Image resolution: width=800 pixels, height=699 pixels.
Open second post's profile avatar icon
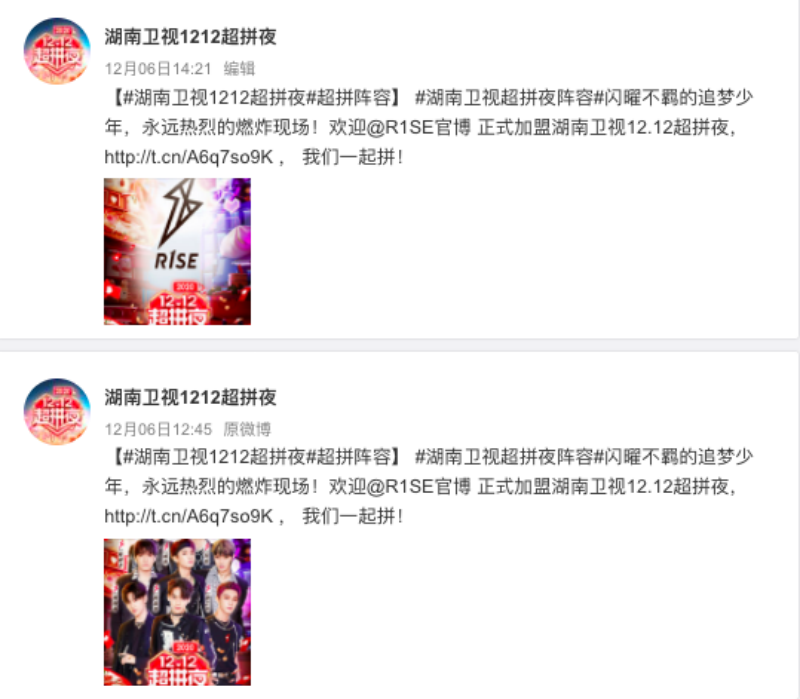click(57, 412)
